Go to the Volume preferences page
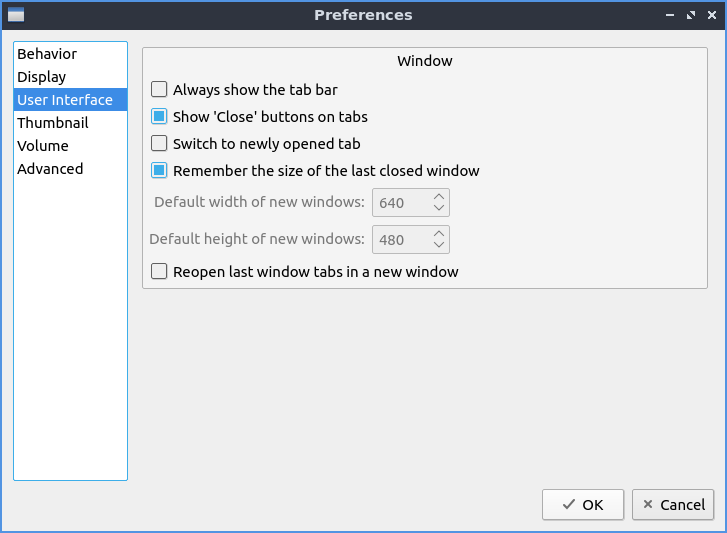 point(43,146)
